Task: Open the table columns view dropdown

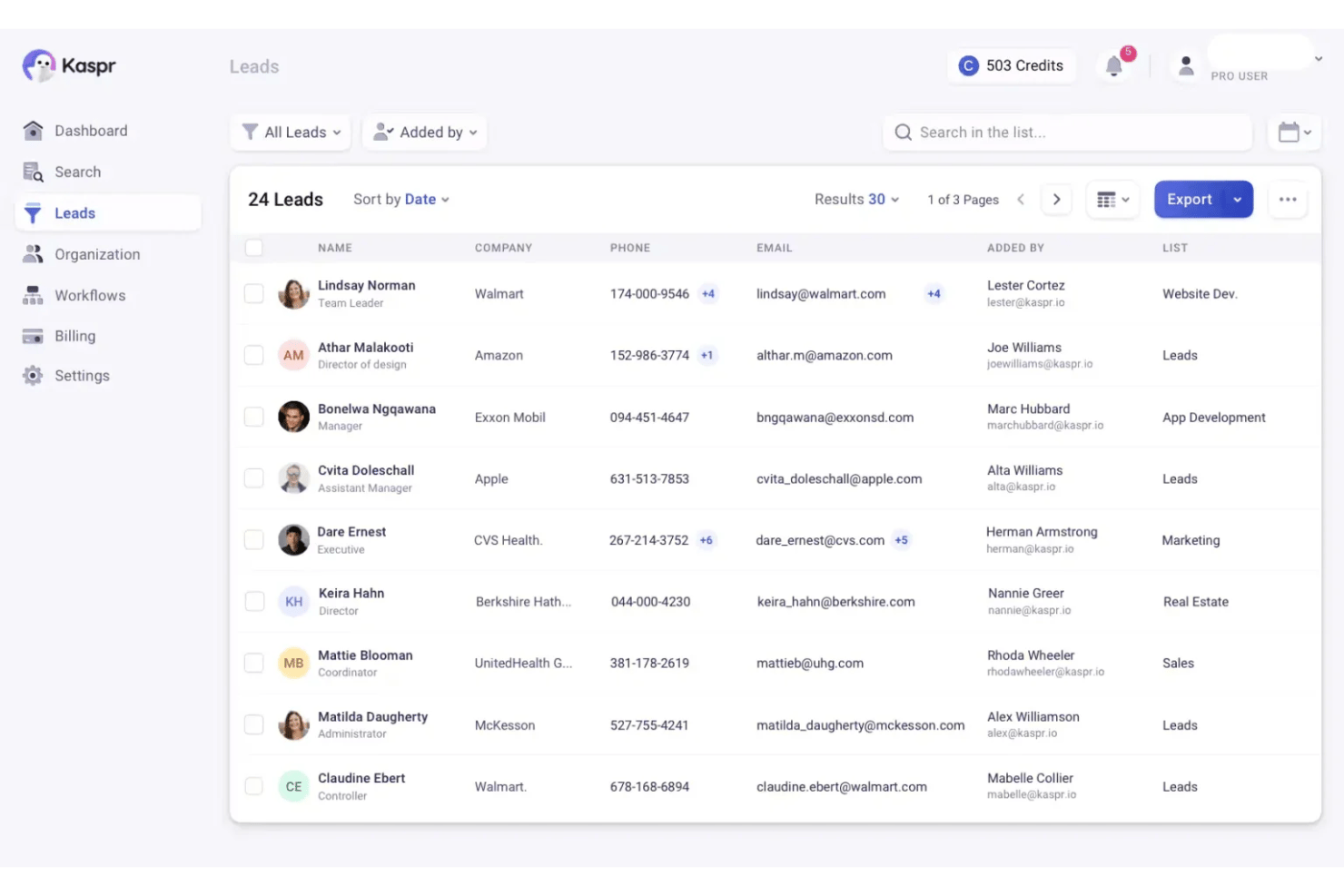Action: point(1112,200)
